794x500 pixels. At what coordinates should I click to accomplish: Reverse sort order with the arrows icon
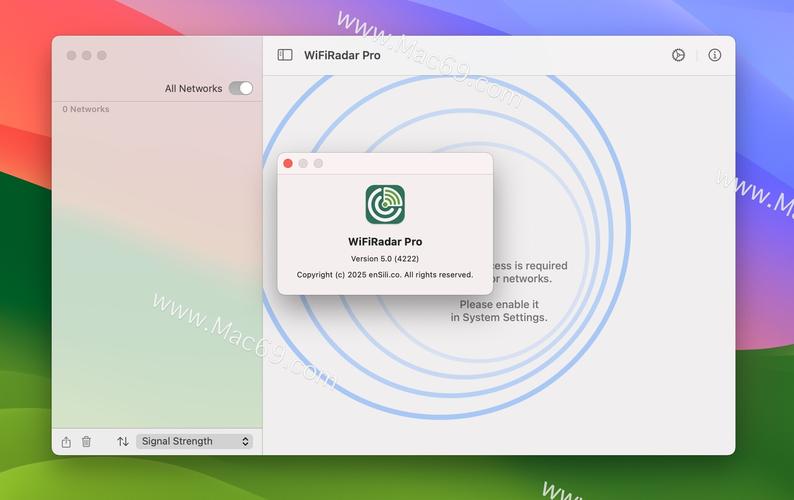tap(123, 441)
